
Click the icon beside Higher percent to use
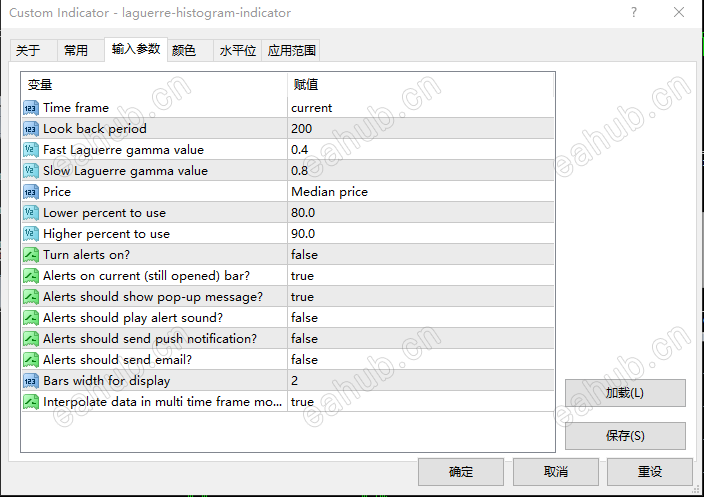(31, 234)
